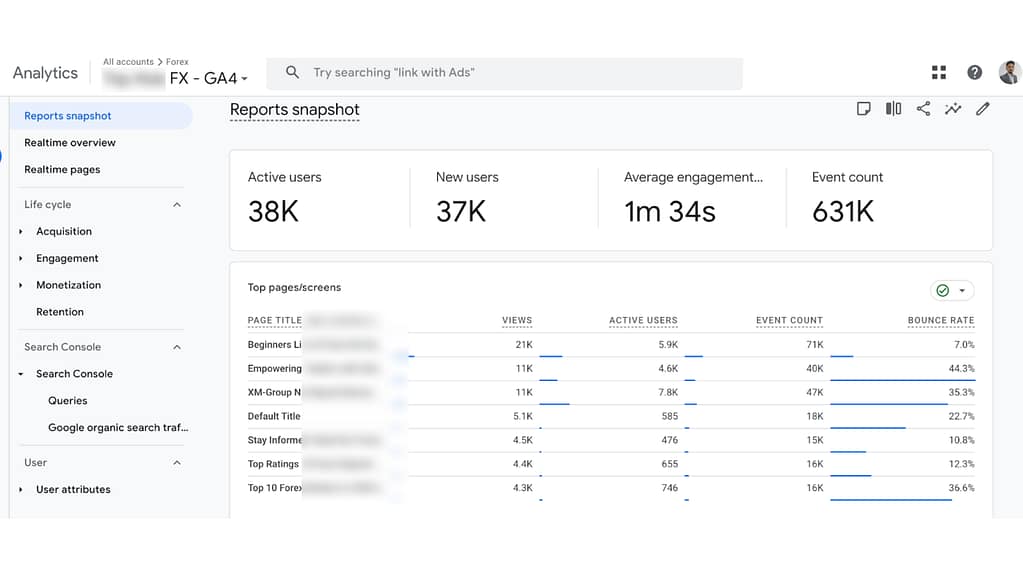Open the user account avatar
This screenshot has height=576, width=1023.
[1008, 72]
